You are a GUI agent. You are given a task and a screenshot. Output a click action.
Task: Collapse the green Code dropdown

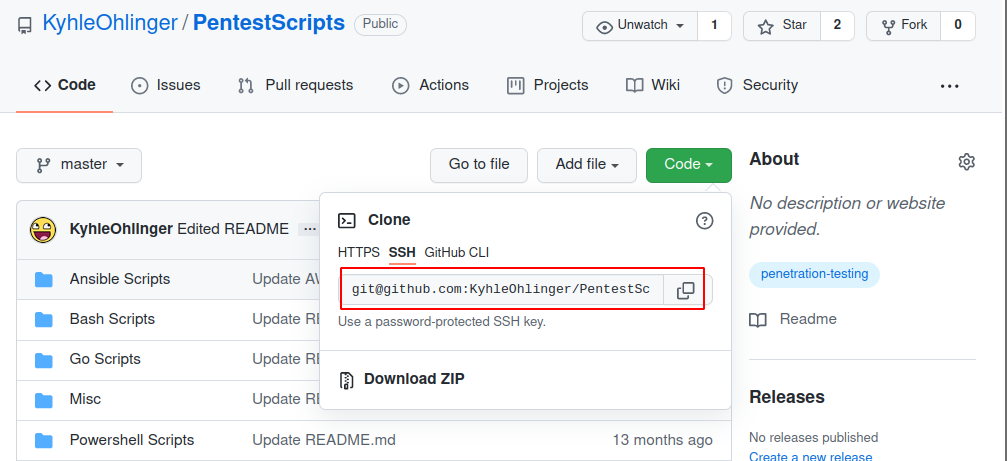click(x=688, y=165)
